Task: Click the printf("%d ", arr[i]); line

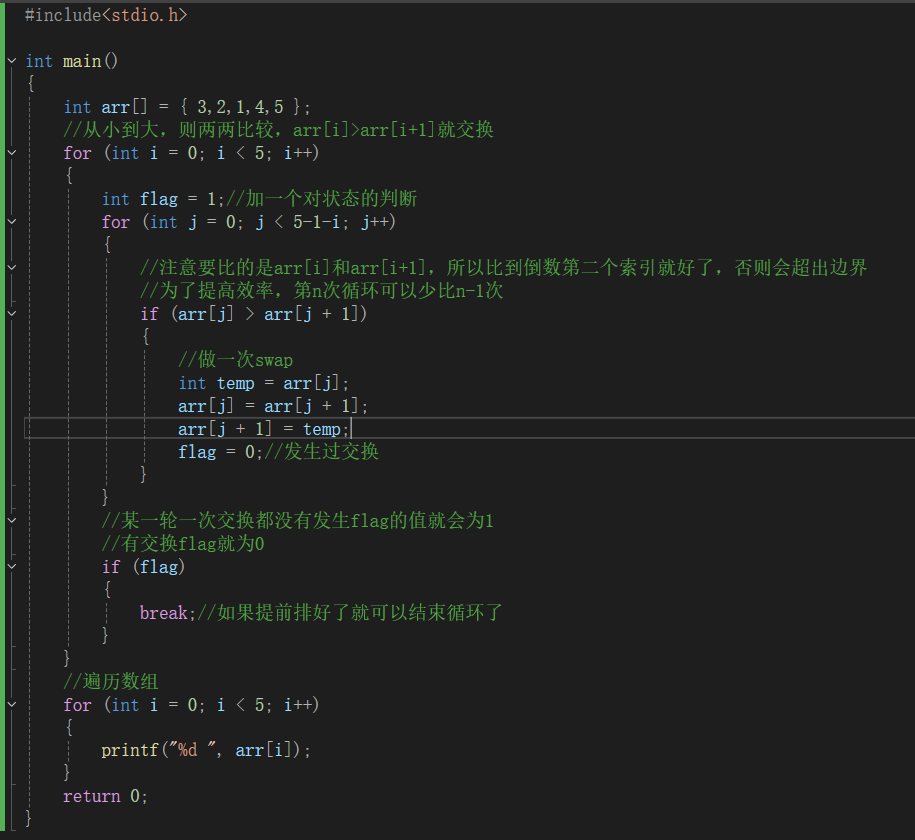Action: click(x=206, y=750)
